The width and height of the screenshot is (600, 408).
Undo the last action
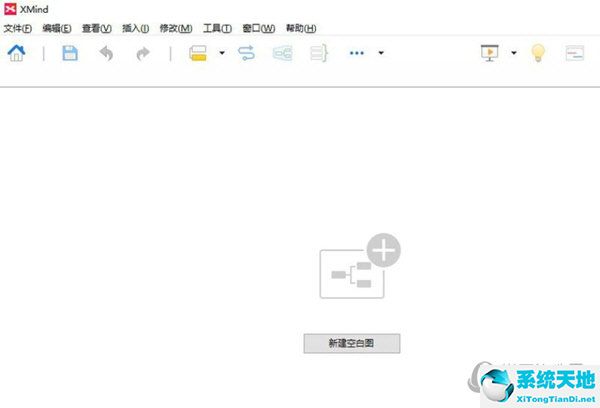(106, 53)
